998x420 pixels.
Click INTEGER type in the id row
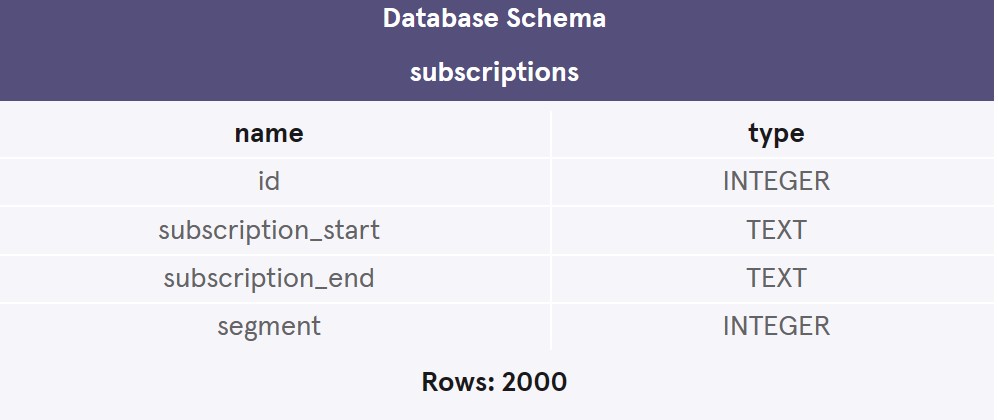click(776, 181)
